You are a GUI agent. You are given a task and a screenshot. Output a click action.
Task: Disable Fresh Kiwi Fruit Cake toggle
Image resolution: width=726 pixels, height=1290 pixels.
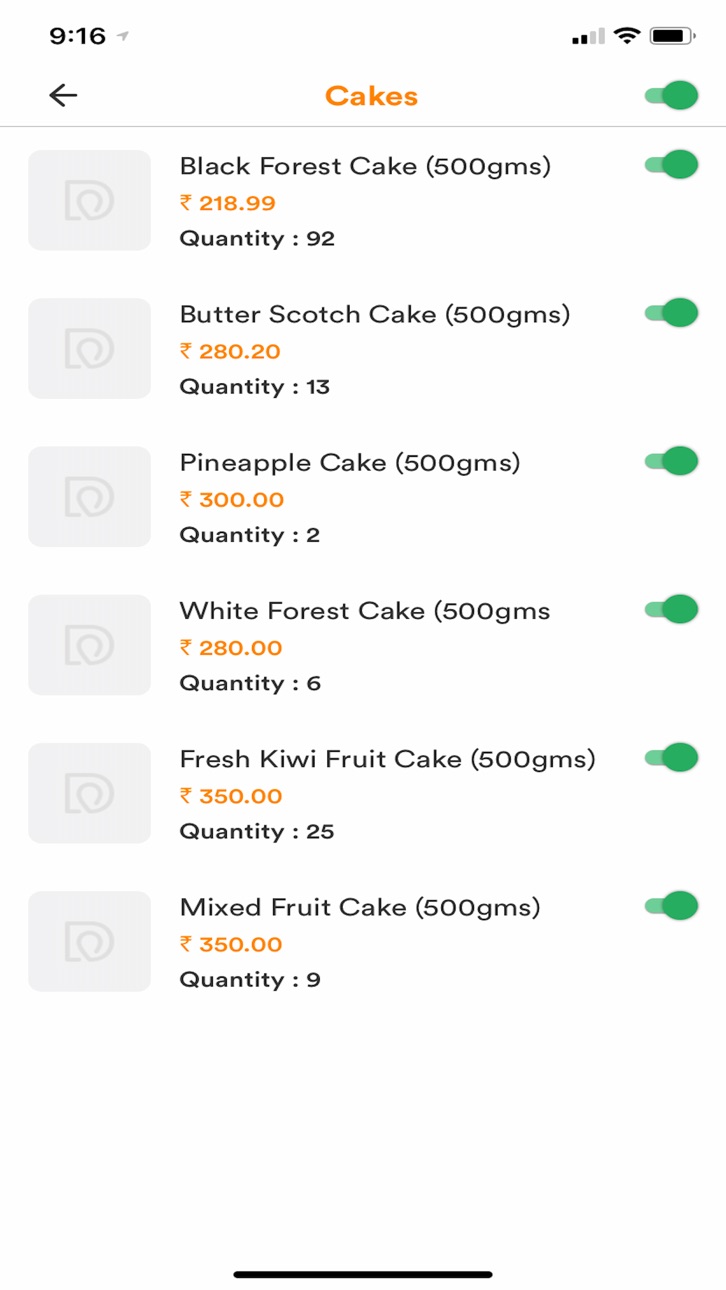671,757
